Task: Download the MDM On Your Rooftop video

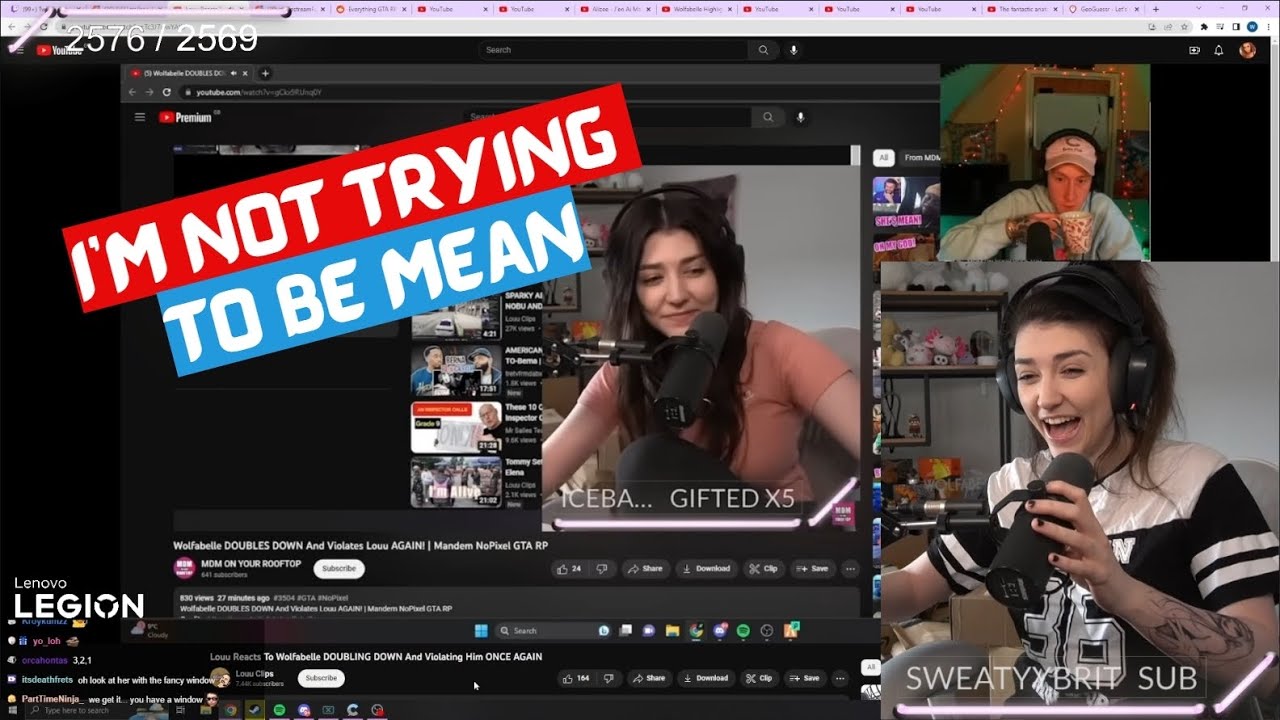Action: click(x=706, y=568)
